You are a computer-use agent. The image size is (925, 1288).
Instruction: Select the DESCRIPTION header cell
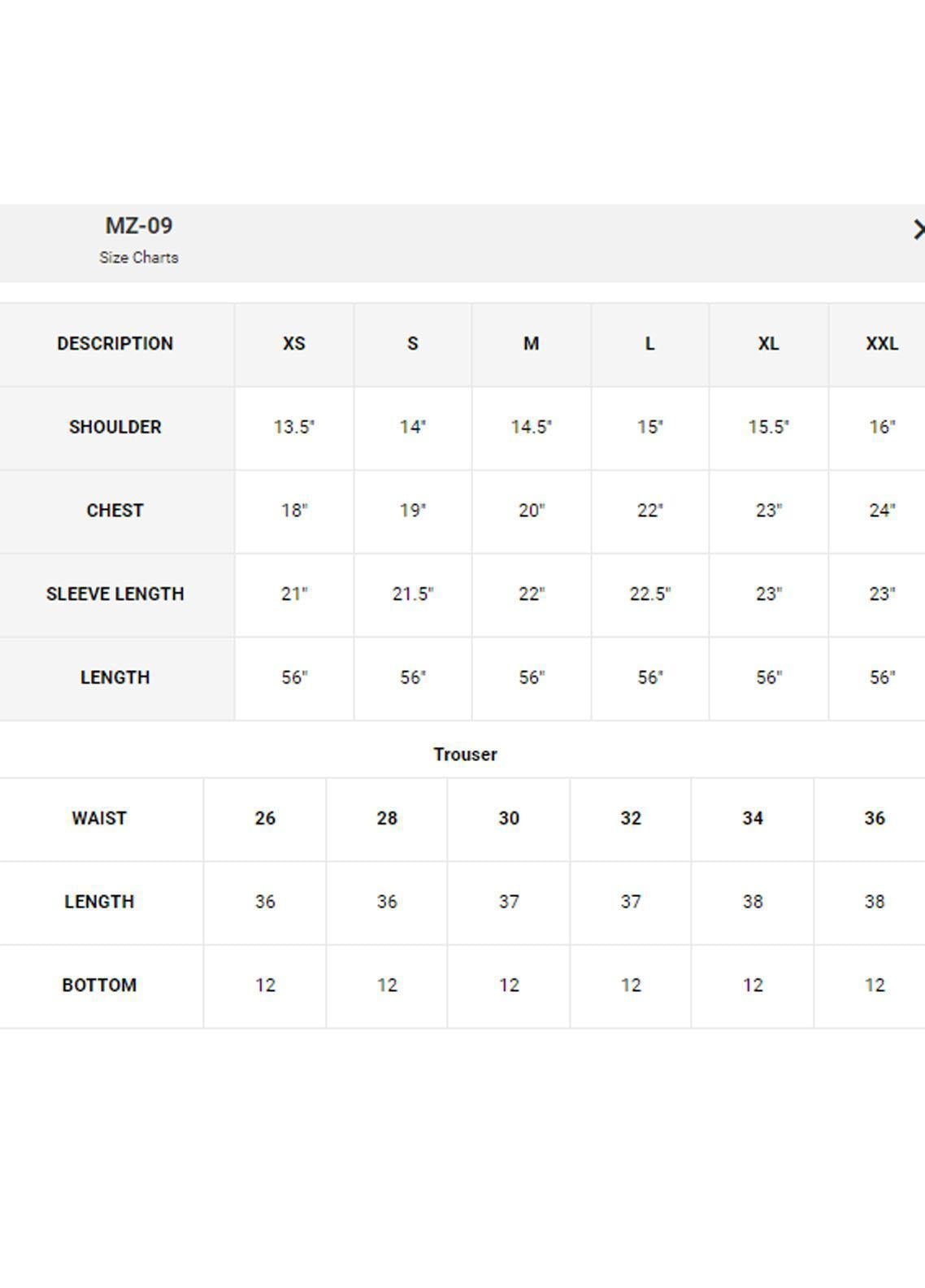click(115, 344)
